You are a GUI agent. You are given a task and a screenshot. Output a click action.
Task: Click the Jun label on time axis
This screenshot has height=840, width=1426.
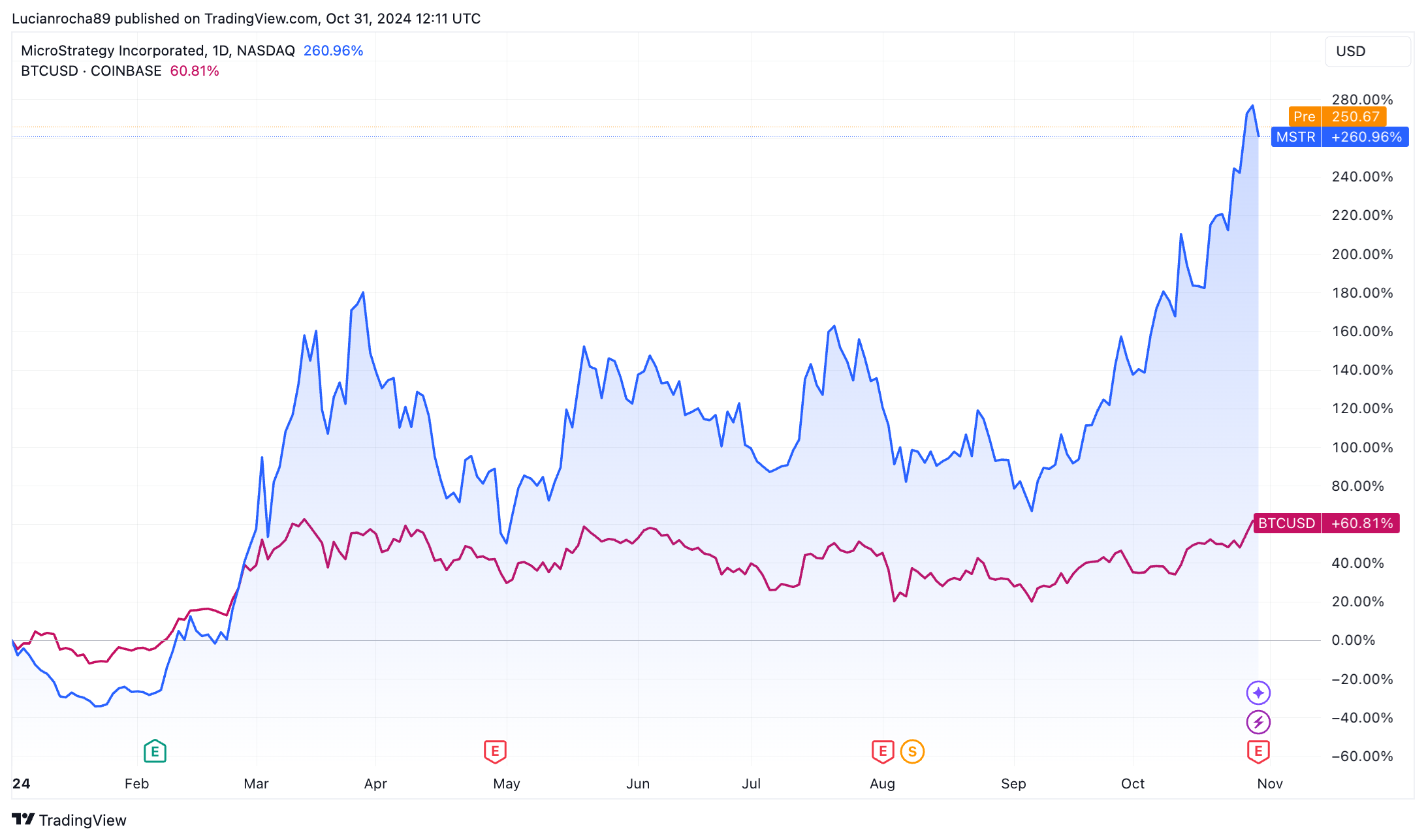(638, 784)
